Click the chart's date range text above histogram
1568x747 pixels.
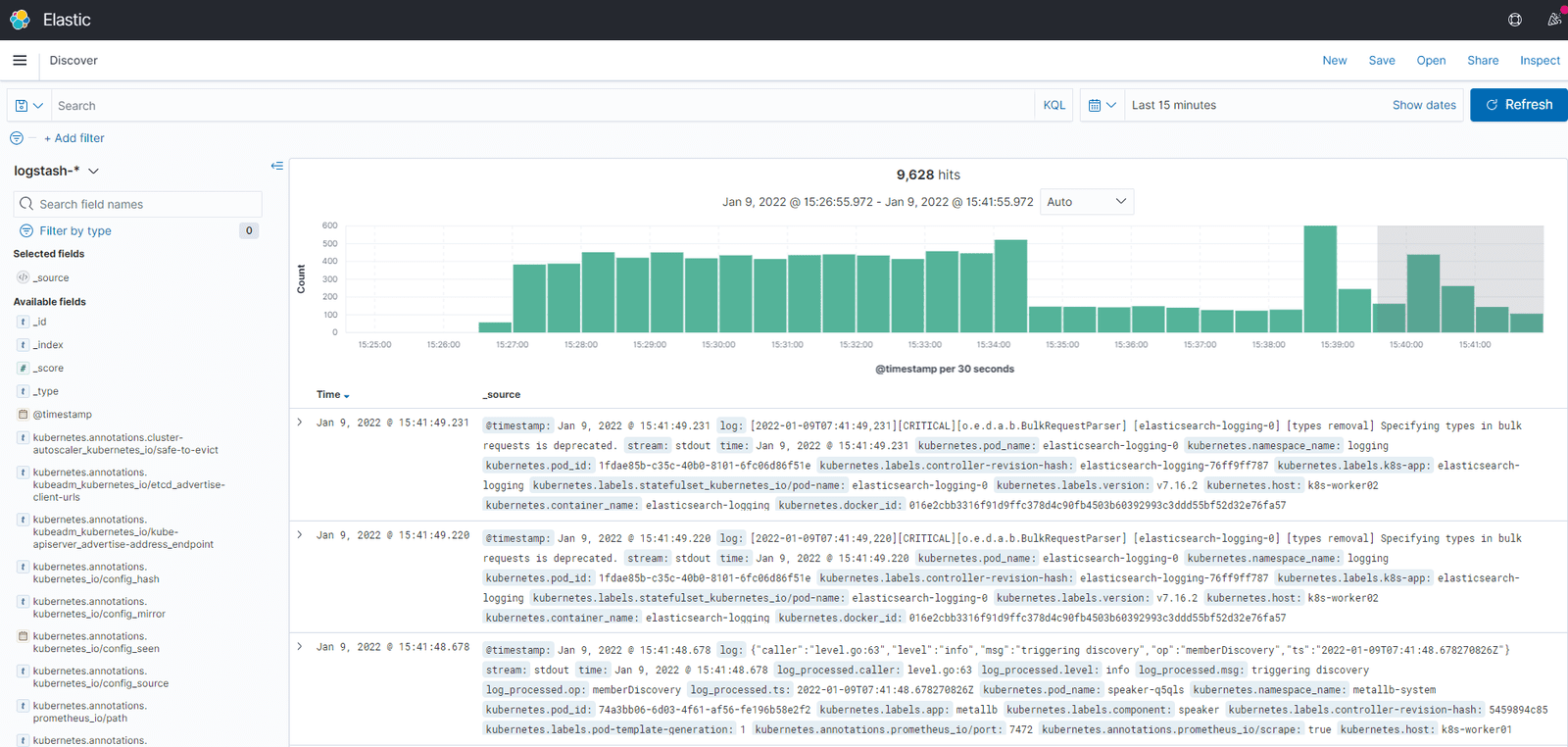[878, 202]
